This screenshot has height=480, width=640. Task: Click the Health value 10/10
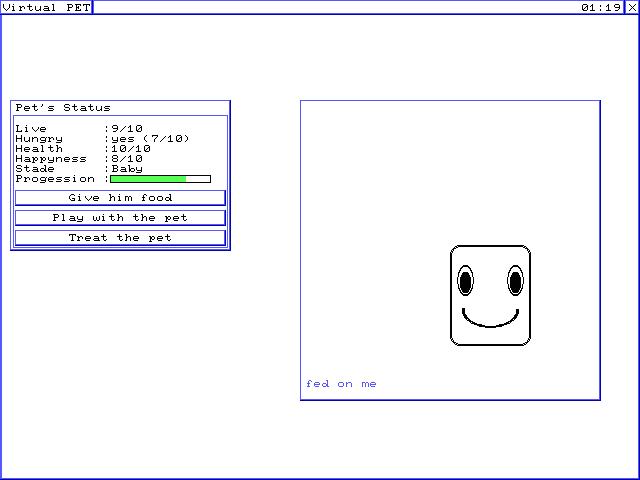[x=131, y=149]
